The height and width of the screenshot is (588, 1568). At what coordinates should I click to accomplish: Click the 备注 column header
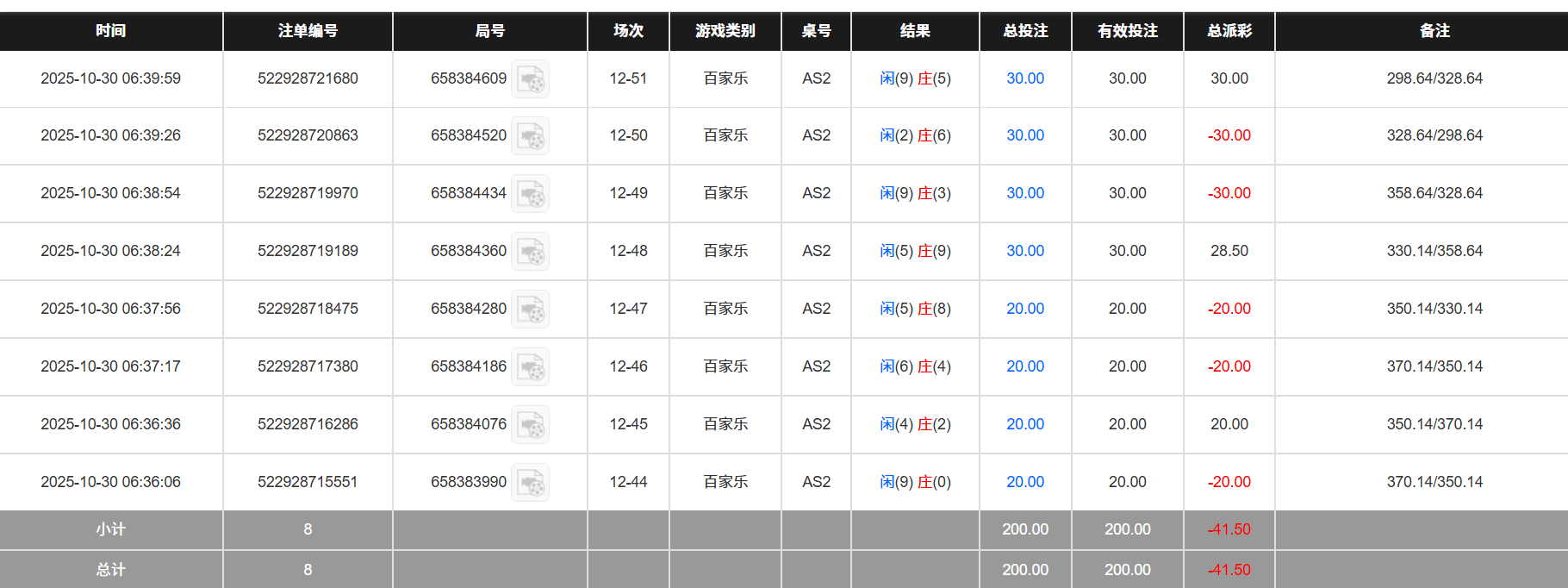(1434, 31)
